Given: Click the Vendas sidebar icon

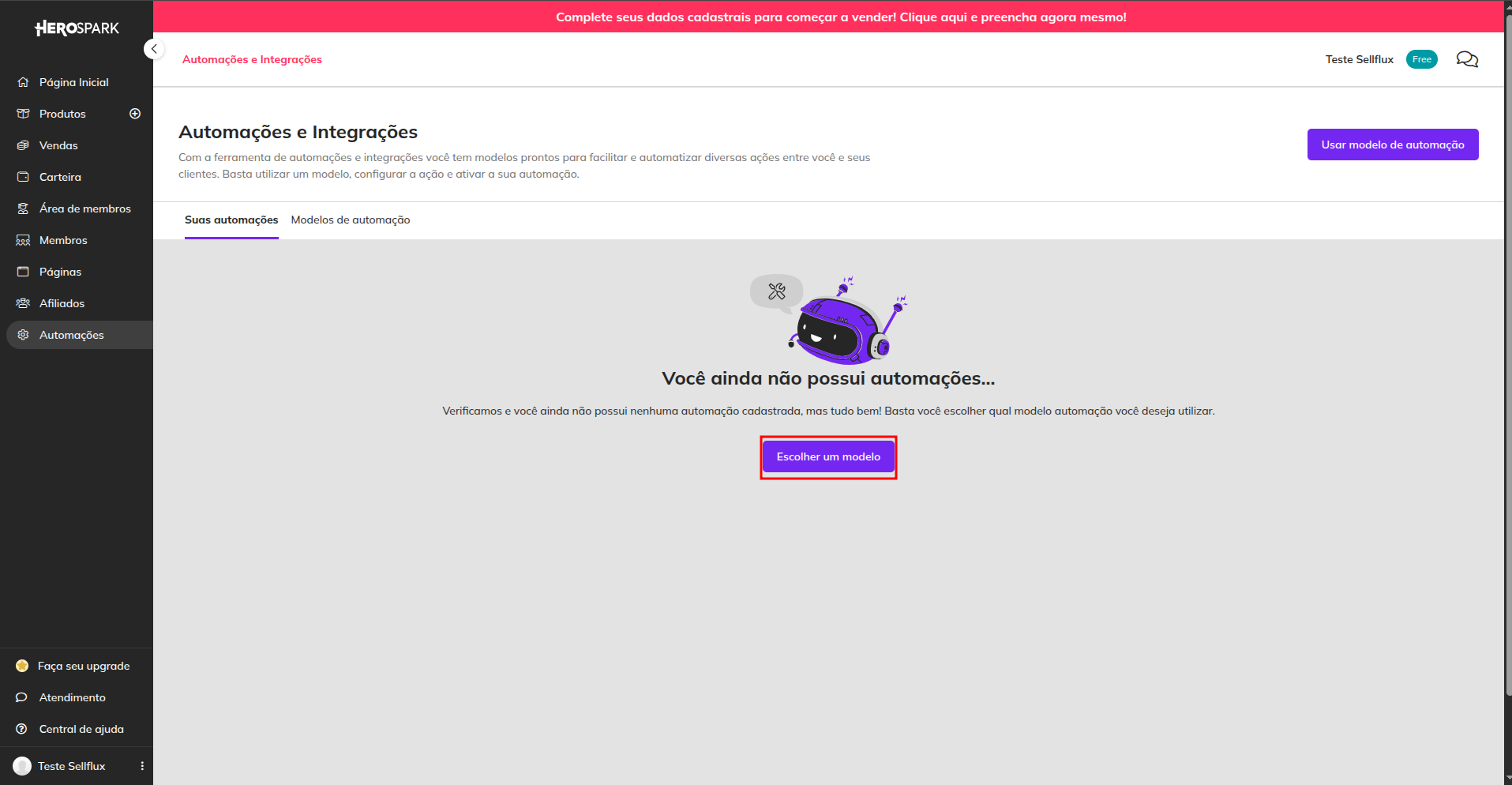Looking at the screenshot, I should pos(23,145).
